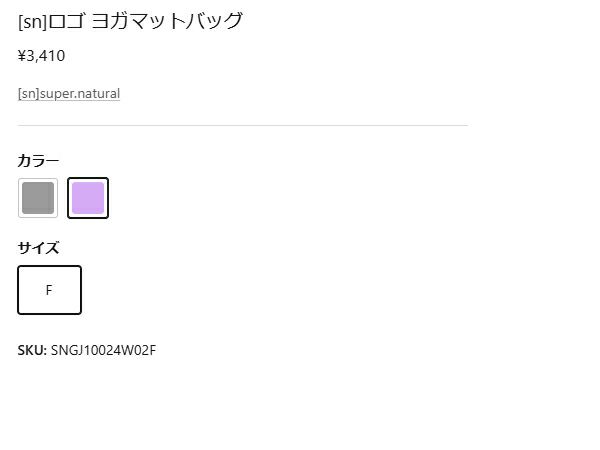Pick the first swatch under カラー
This screenshot has height=450, width=600.
38,198
